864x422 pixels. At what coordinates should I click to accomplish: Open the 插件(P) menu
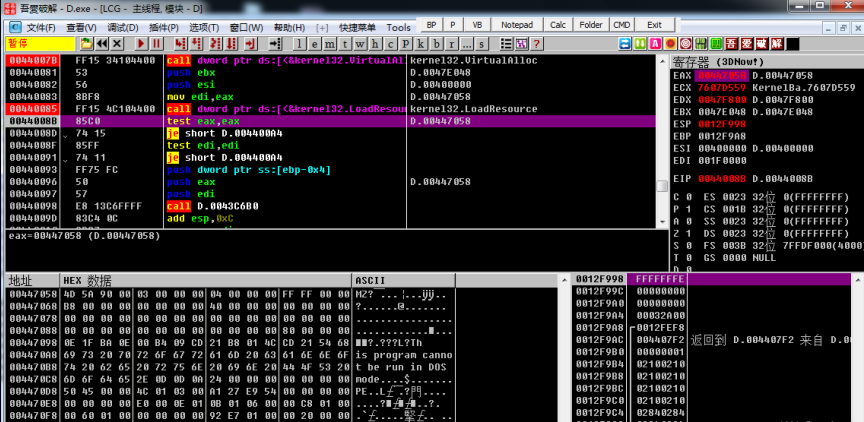(164, 28)
